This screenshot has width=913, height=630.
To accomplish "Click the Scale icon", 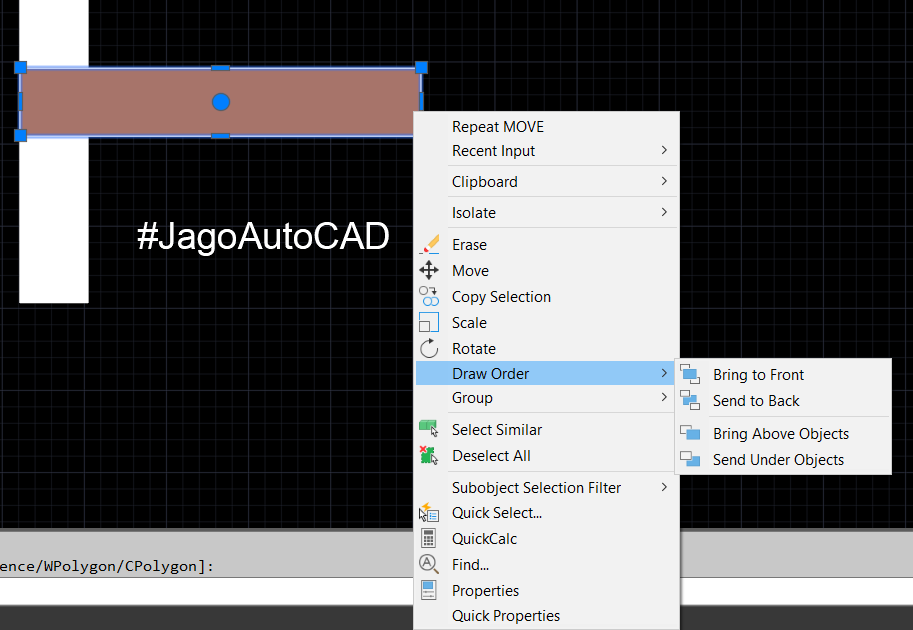I will [429, 322].
